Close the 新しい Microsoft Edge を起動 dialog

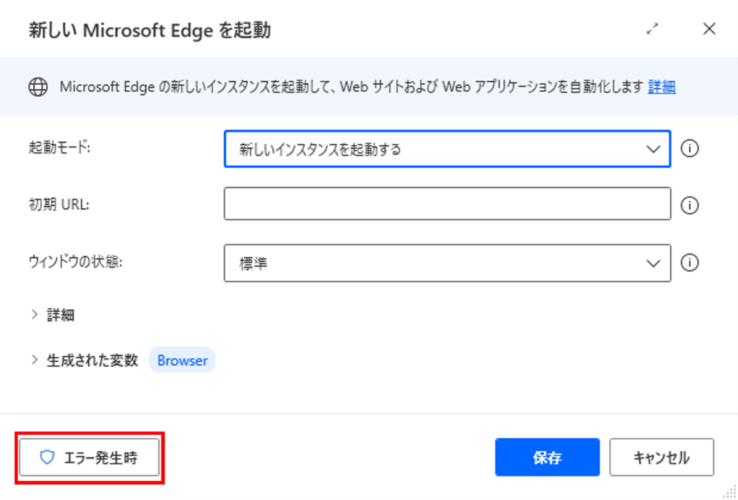coord(709,29)
